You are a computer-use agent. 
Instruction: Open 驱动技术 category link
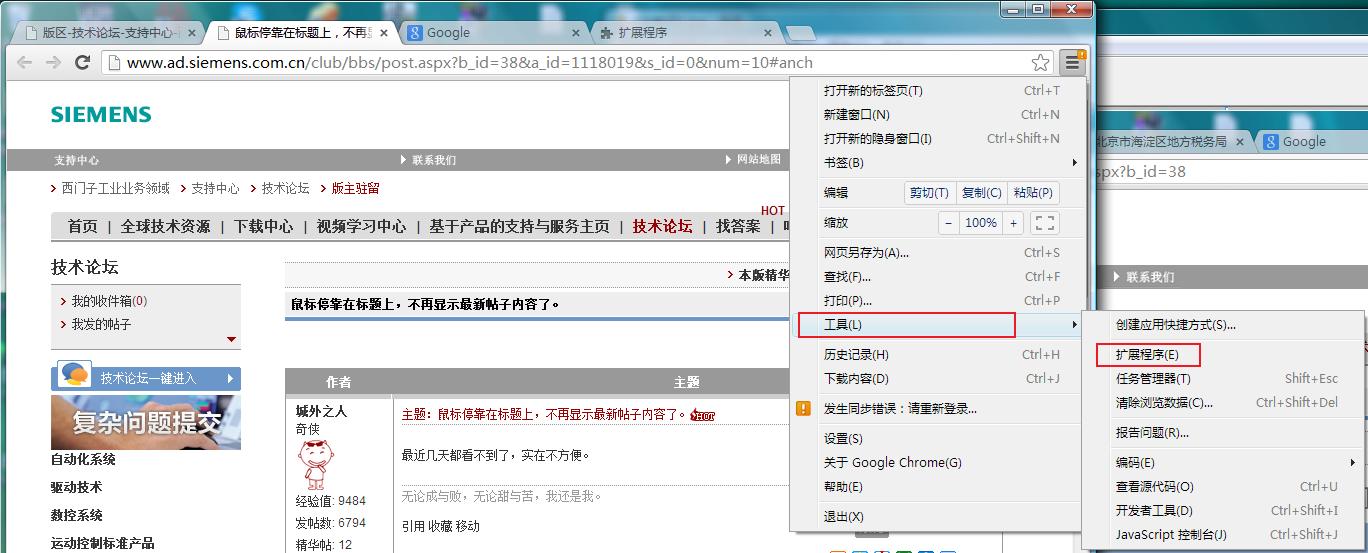(76, 487)
